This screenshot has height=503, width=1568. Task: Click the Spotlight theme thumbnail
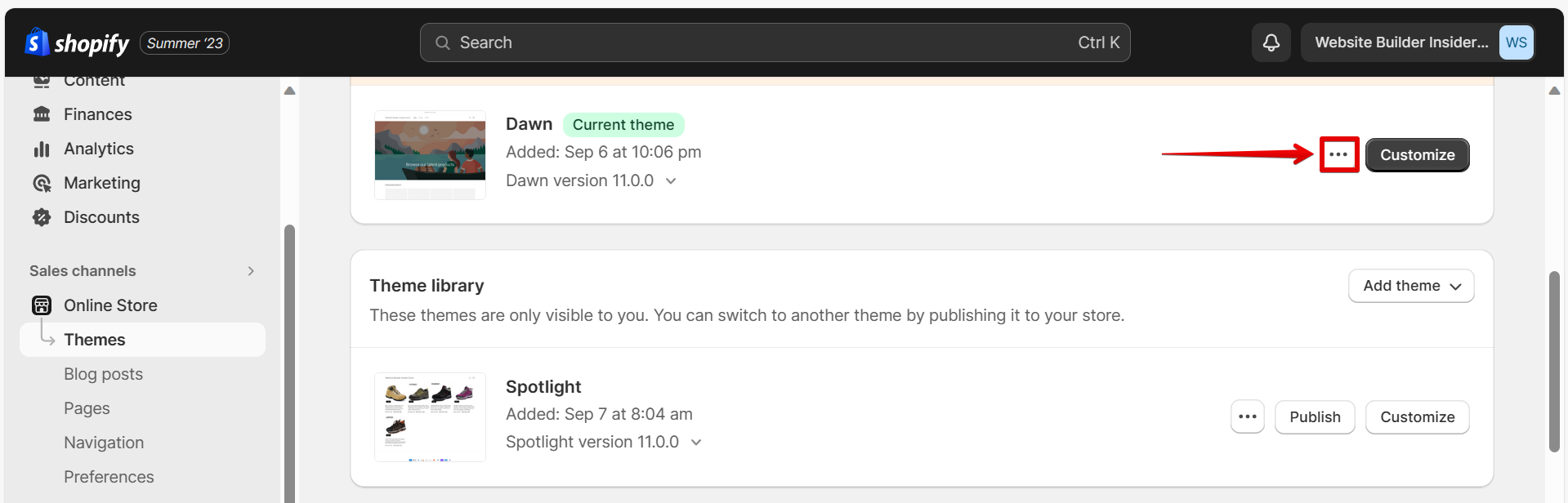point(430,416)
